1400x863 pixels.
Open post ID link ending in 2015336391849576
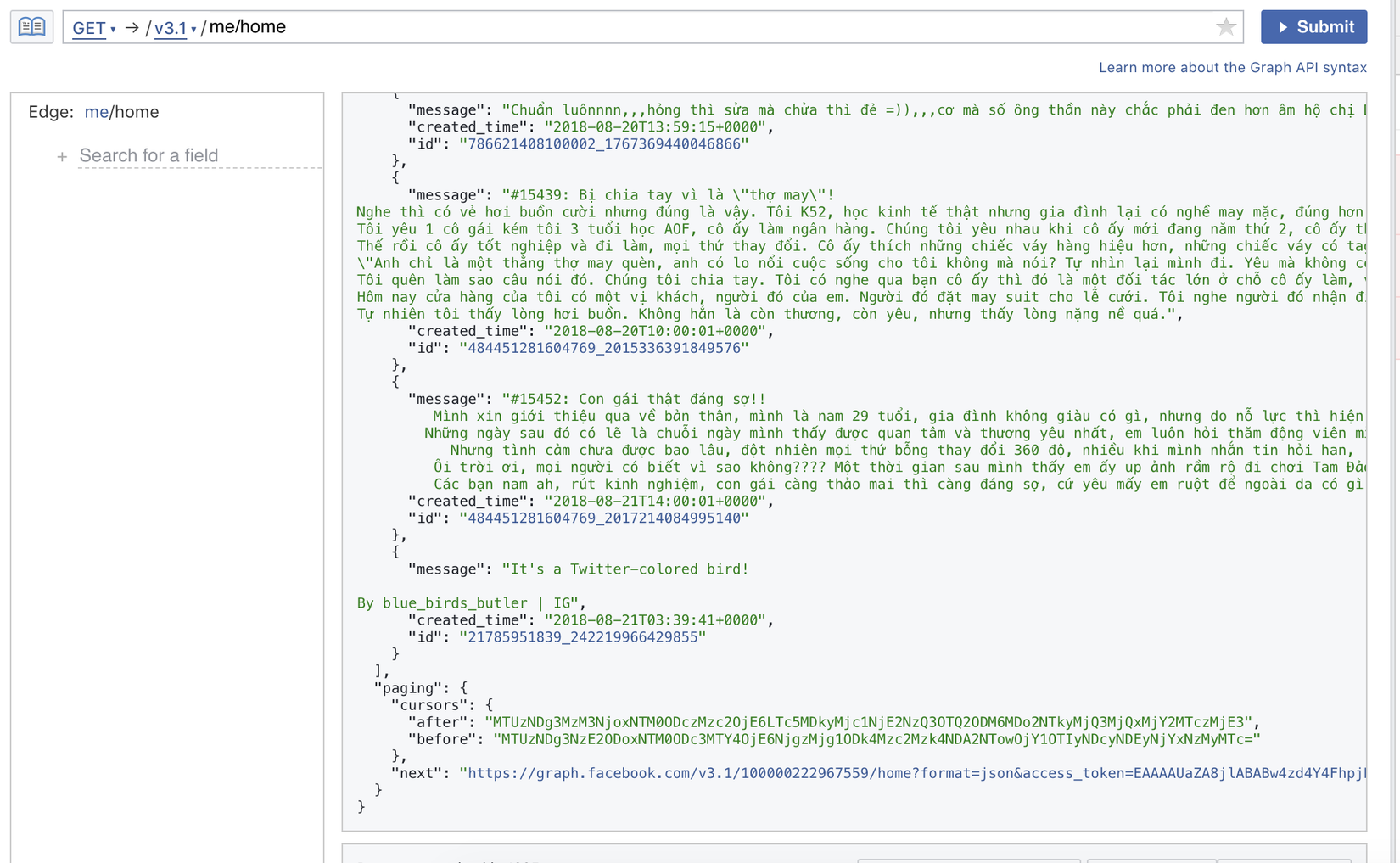[603, 348]
